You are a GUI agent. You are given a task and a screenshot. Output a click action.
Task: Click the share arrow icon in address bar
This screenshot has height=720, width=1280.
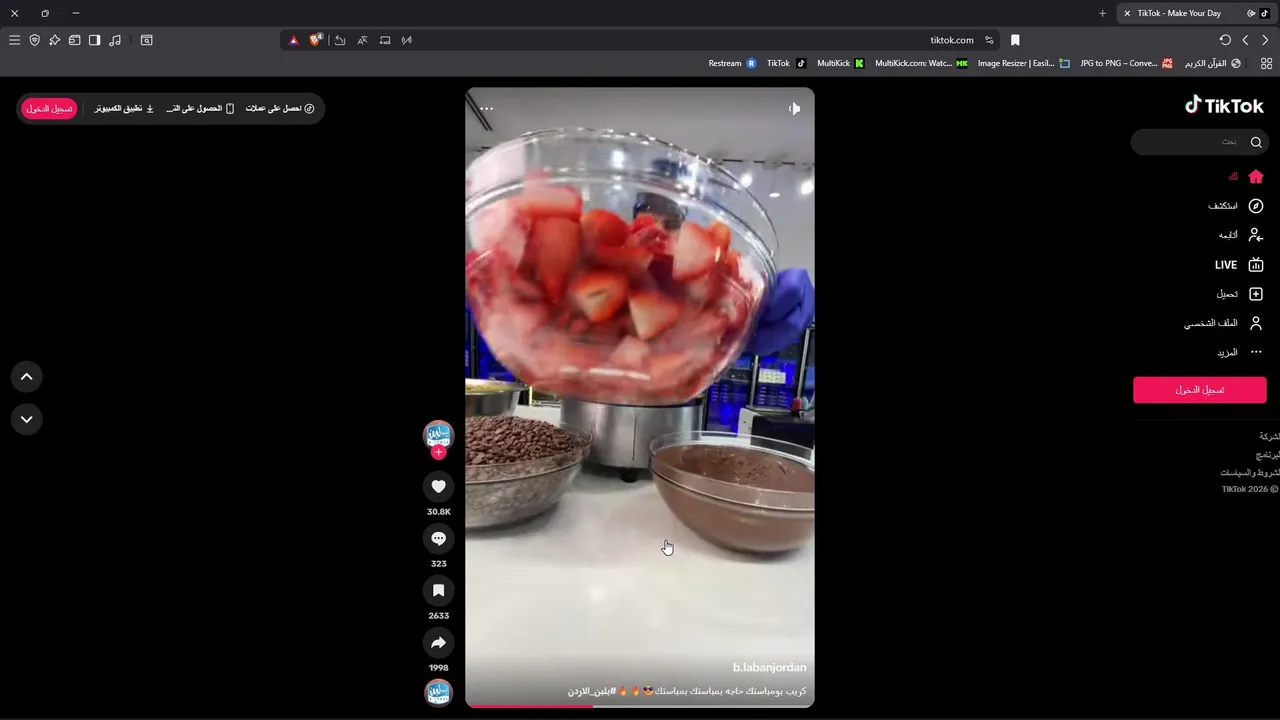(340, 40)
